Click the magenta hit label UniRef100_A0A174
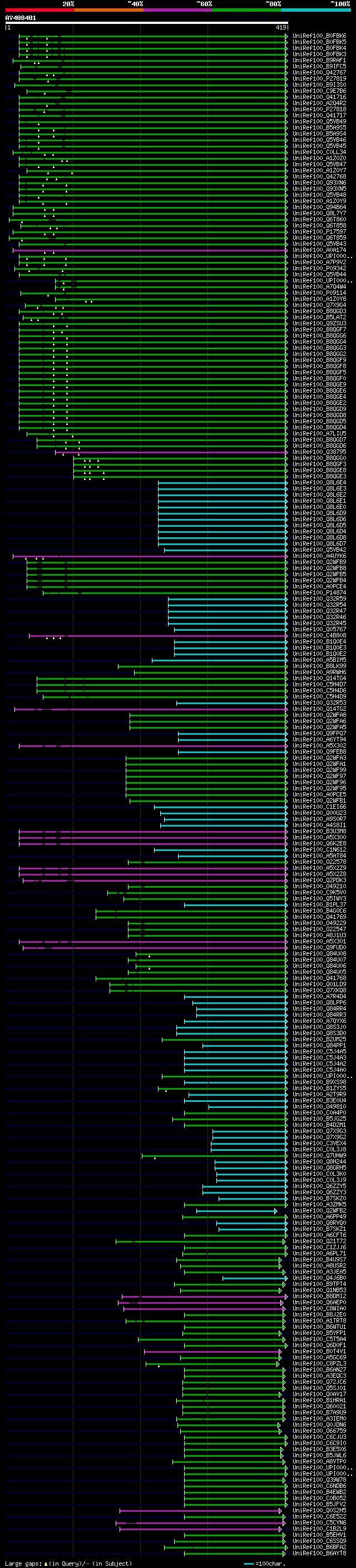This screenshot has width=356, height=1568. [x=319, y=250]
